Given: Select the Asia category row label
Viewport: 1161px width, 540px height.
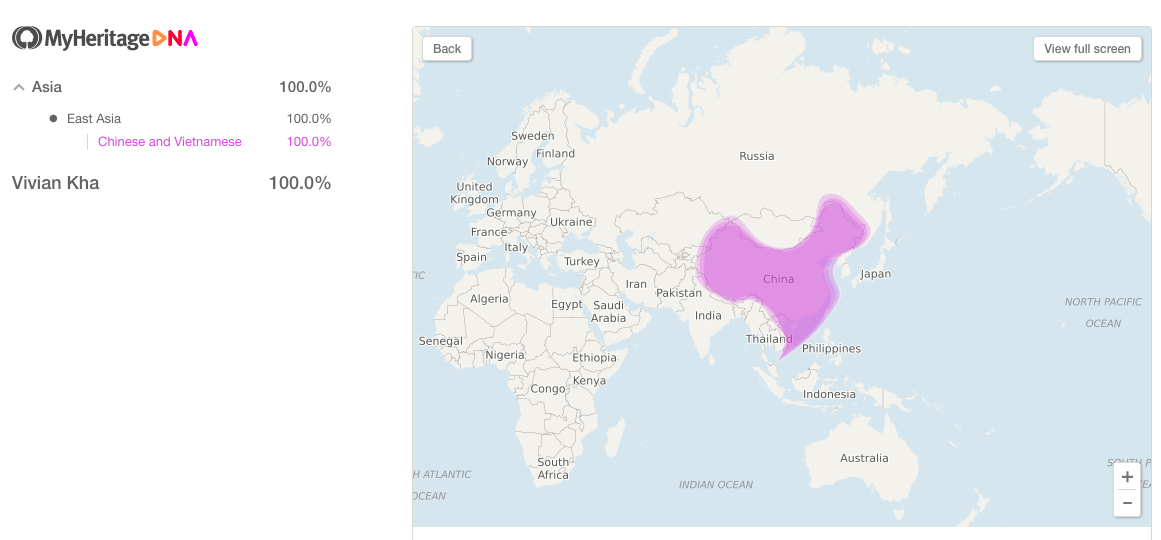Looking at the screenshot, I should point(47,87).
